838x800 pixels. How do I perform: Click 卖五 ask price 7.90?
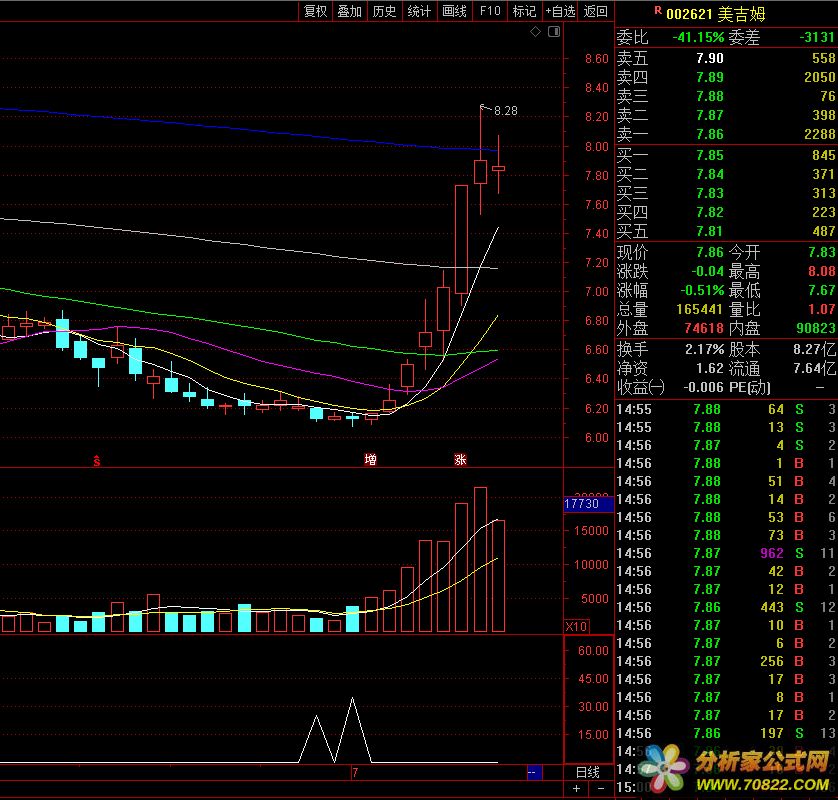click(710, 58)
